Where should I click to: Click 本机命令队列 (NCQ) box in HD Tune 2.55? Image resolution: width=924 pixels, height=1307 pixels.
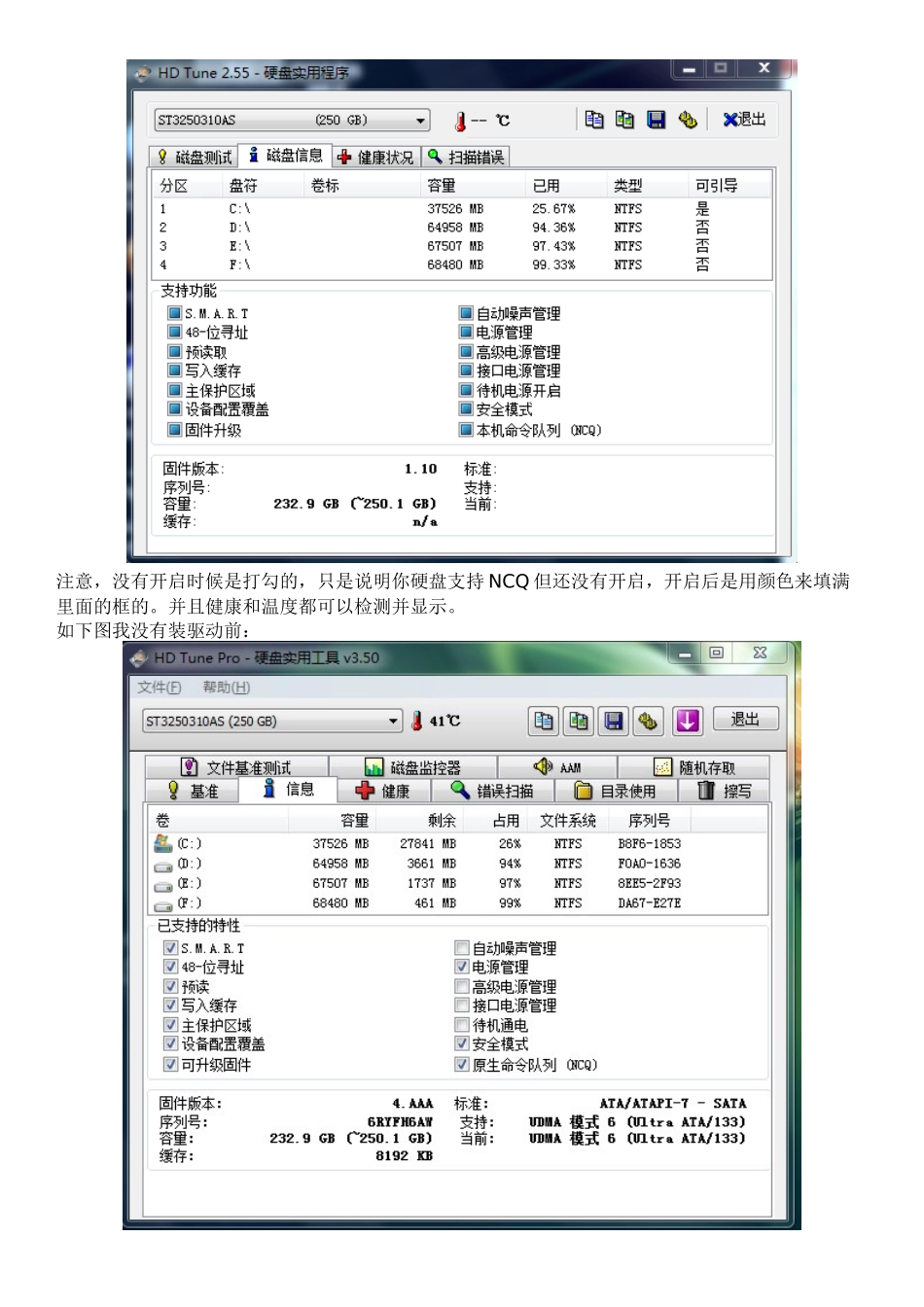click(x=466, y=430)
